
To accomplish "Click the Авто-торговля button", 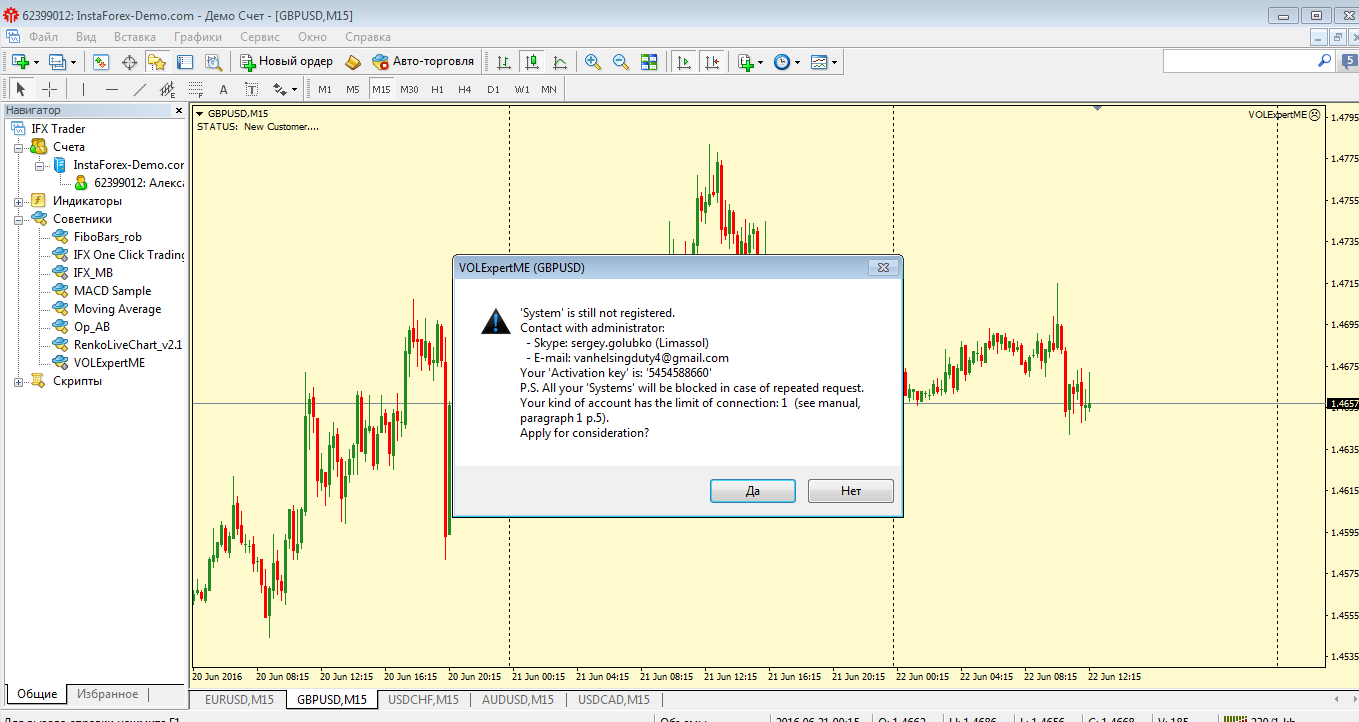I will [423, 62].
